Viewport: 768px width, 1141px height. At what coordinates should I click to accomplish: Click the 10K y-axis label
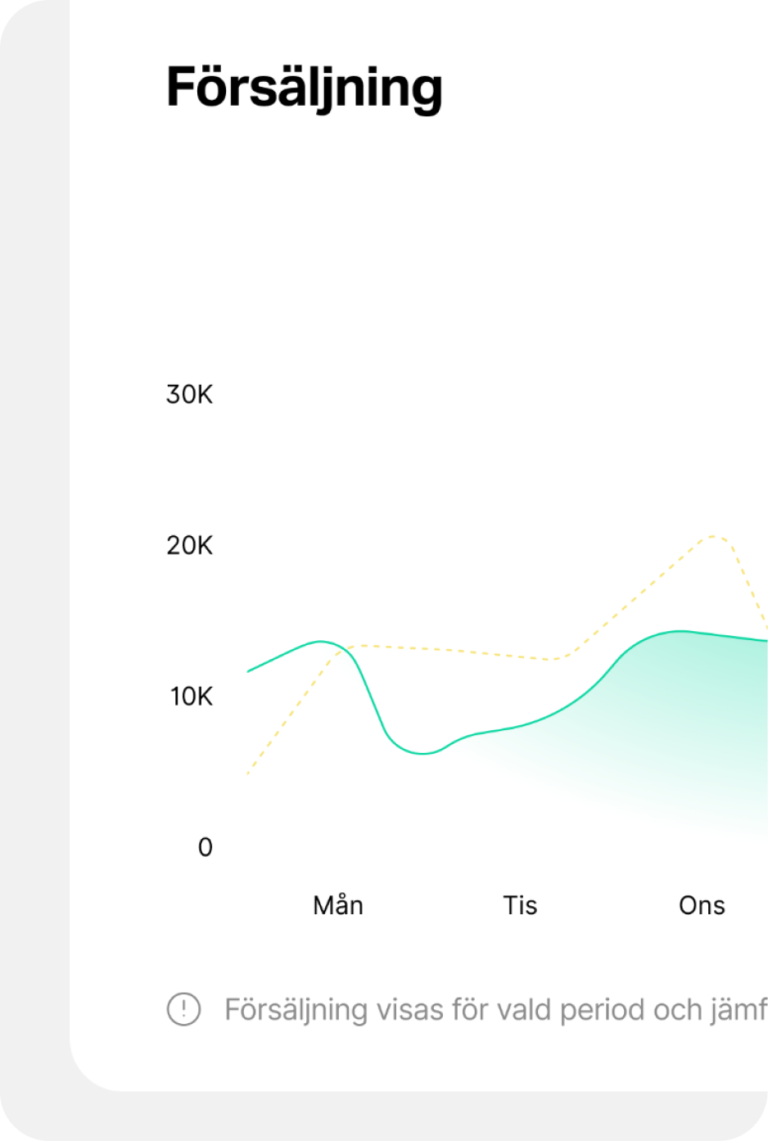[191, 696]
